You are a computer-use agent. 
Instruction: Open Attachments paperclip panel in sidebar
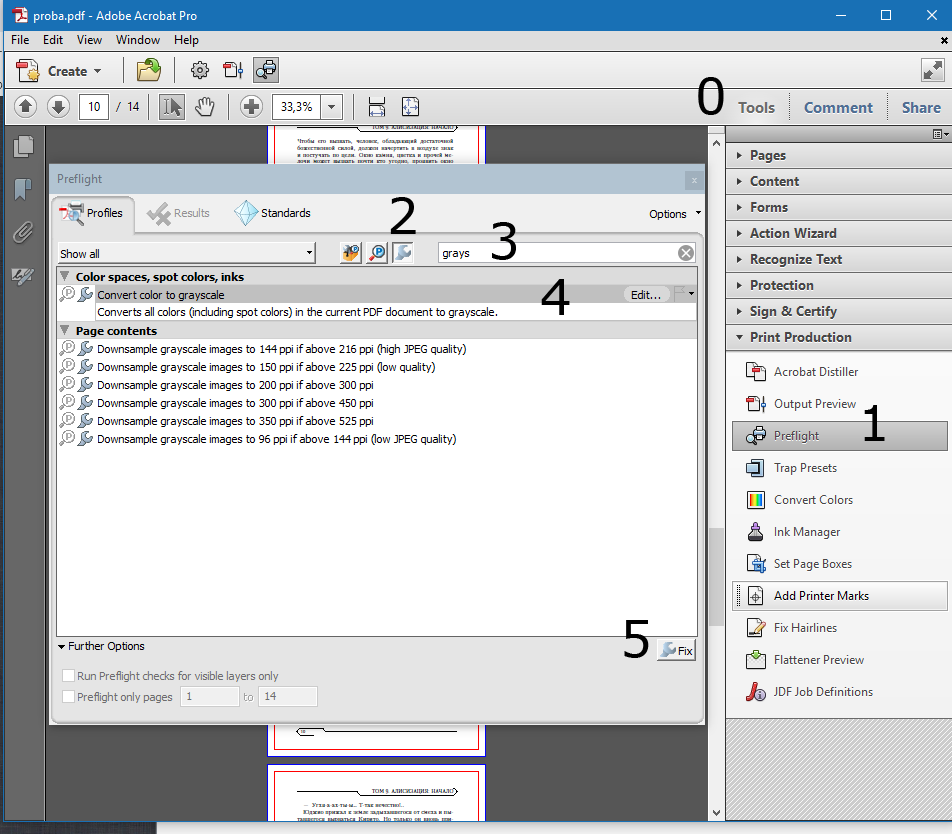tap(24, 233)
